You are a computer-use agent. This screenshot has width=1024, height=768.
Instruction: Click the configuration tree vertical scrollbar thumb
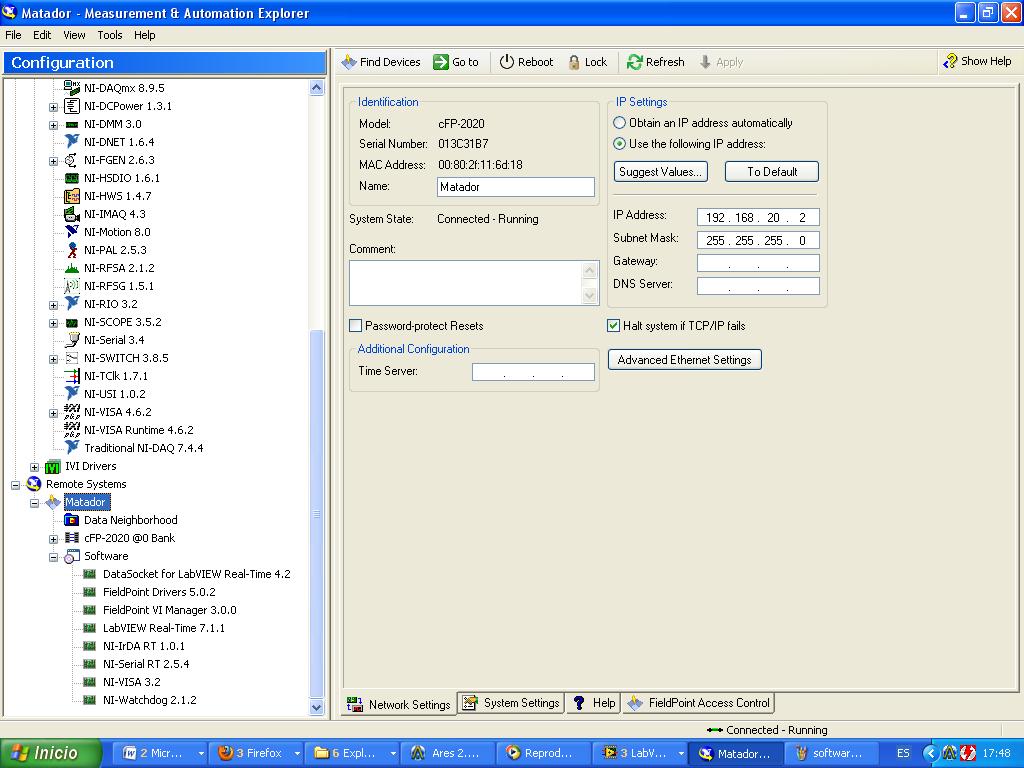tap(317, 513)
